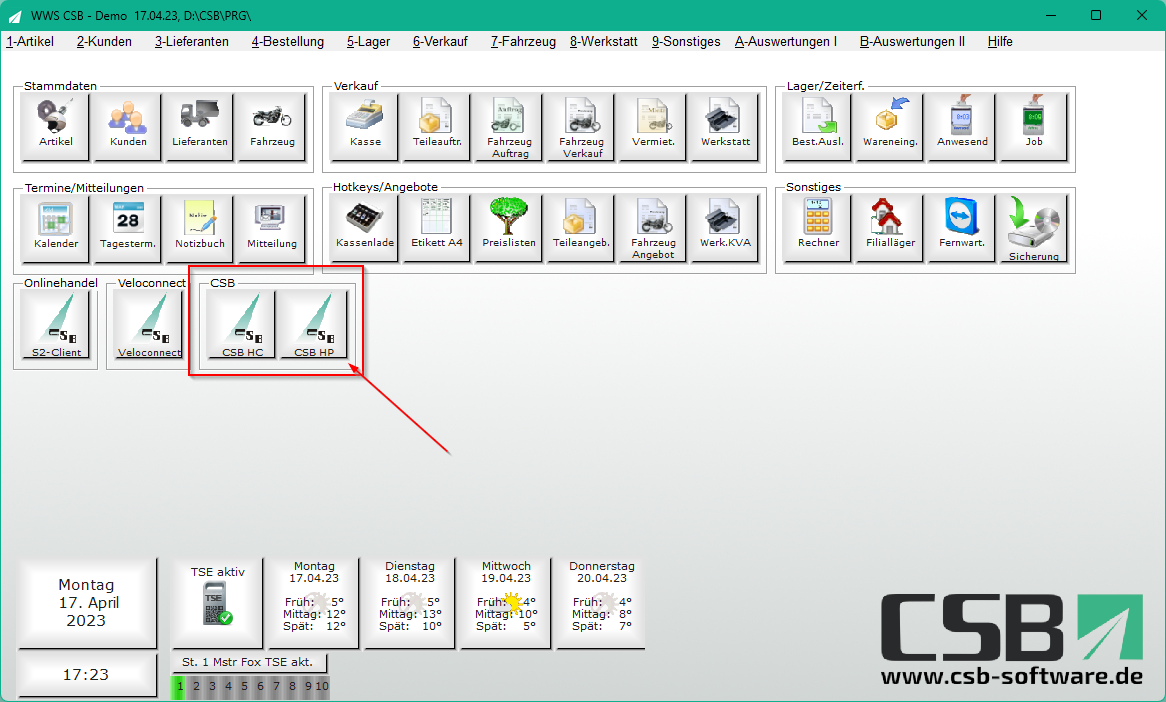Click the Mittwoch 19.04.23 weather tile
Viewport: 1166px width, 702px height.
pyautogui.click(x=506, y=603)
